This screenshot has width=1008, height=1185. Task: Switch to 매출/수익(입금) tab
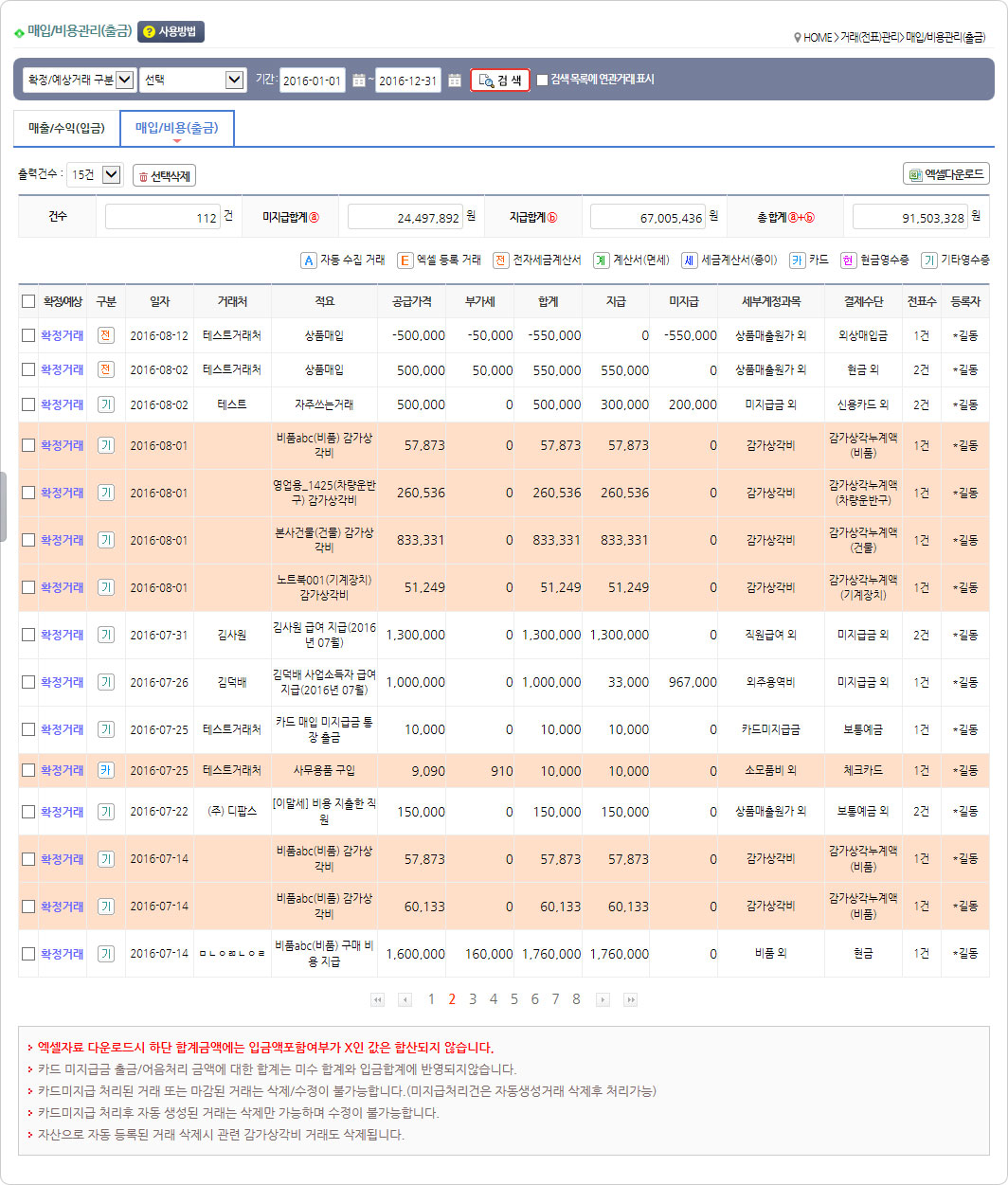click(66, 128)
